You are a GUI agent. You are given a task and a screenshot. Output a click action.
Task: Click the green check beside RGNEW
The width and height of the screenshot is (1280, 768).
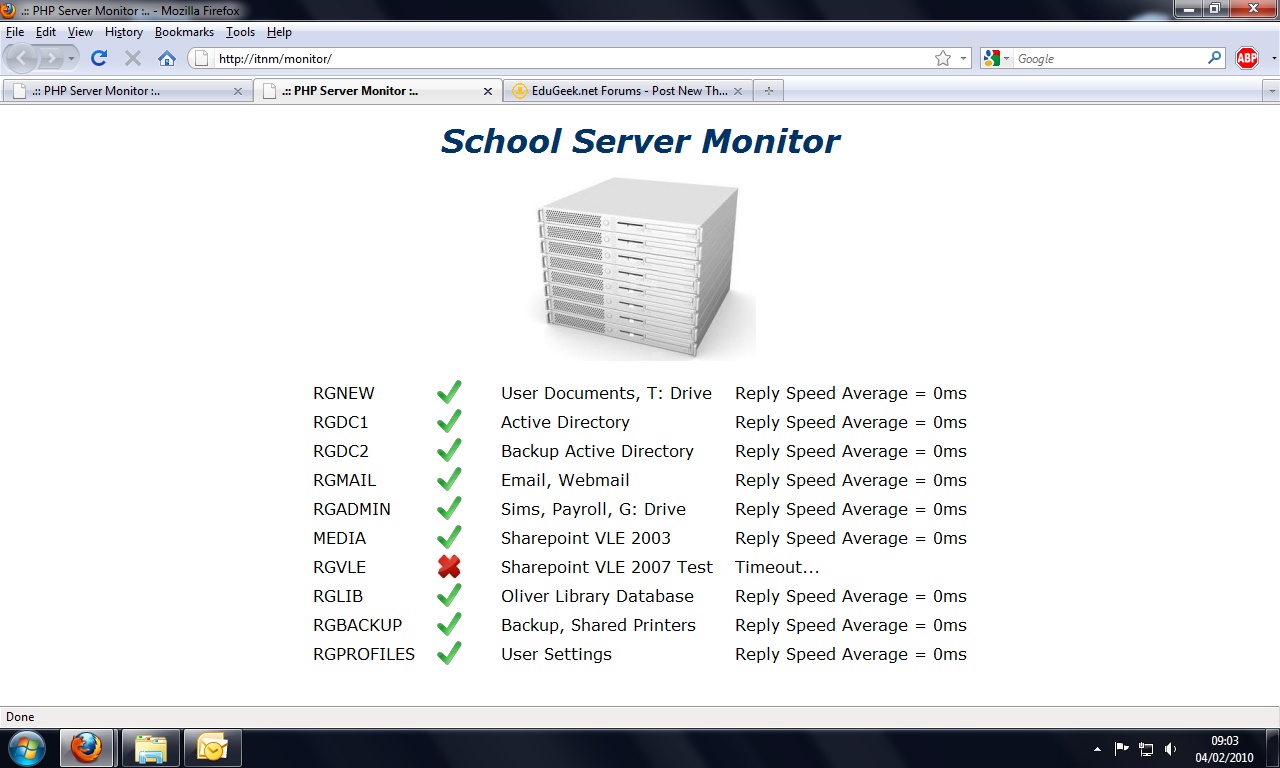pyautogui.click(x=448, y=392)
